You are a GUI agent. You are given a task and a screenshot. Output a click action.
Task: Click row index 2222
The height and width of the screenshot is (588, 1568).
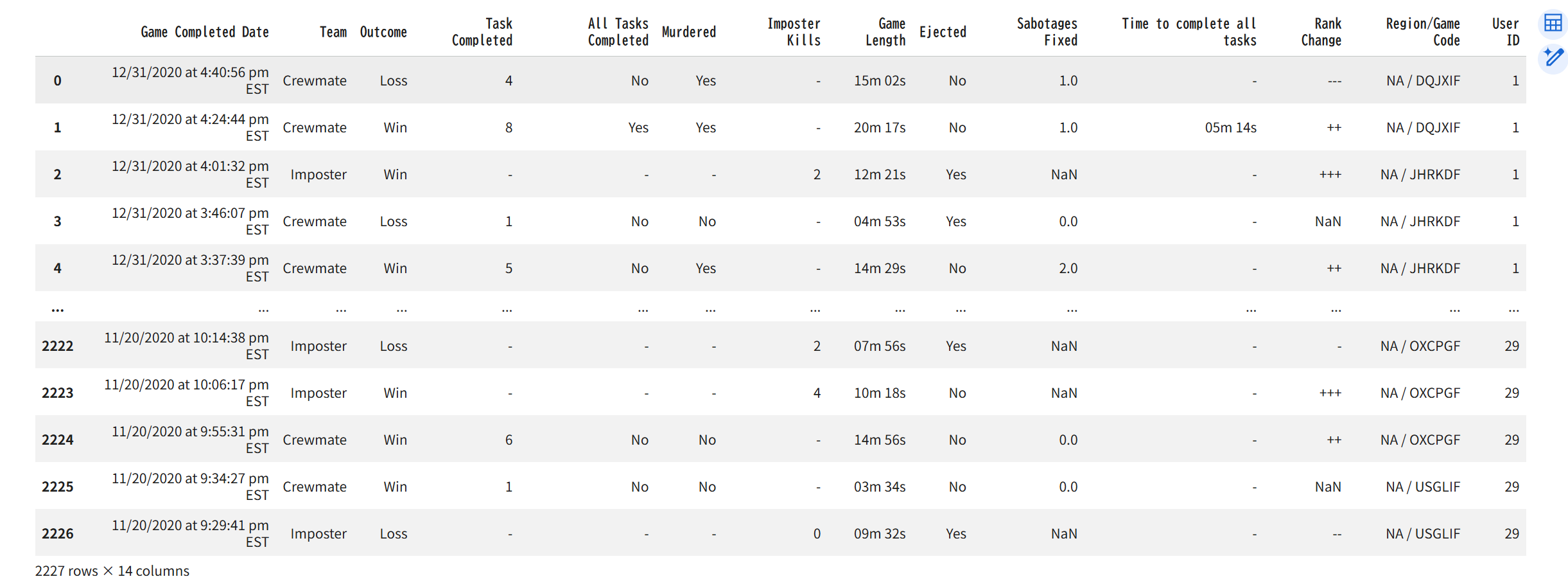(x=58, y=346)
